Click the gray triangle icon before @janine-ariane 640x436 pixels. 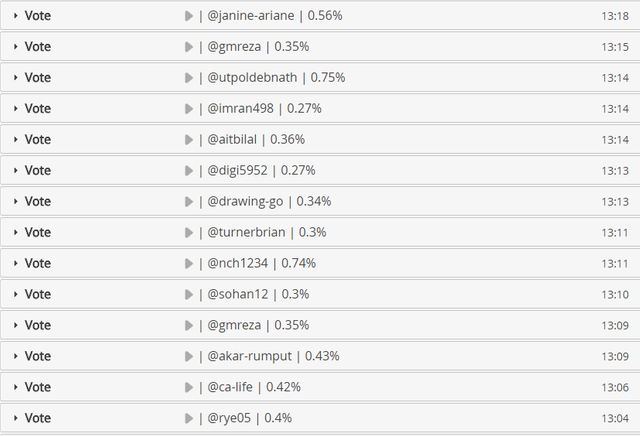click(188, 16)
